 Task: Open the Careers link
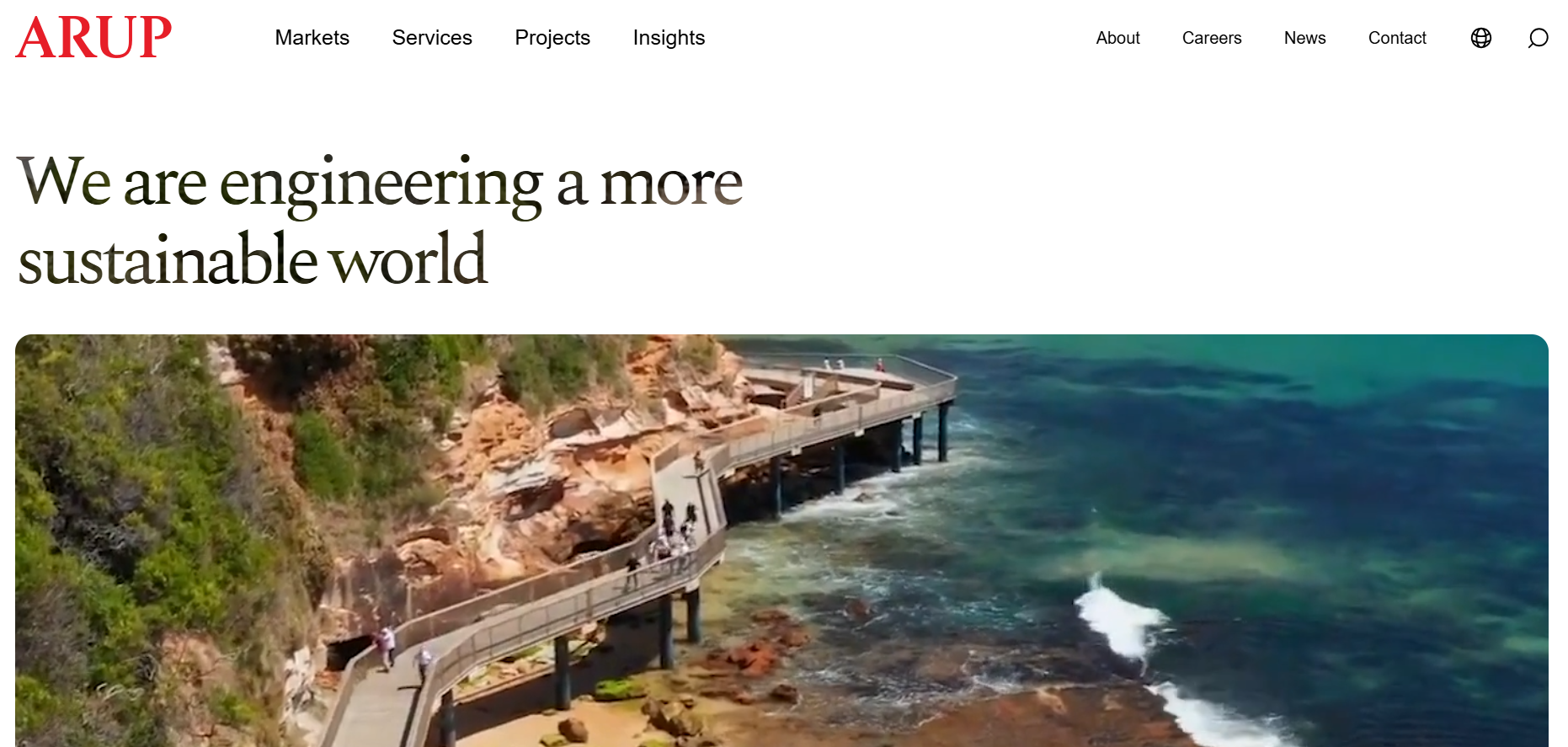[1212, 38]
